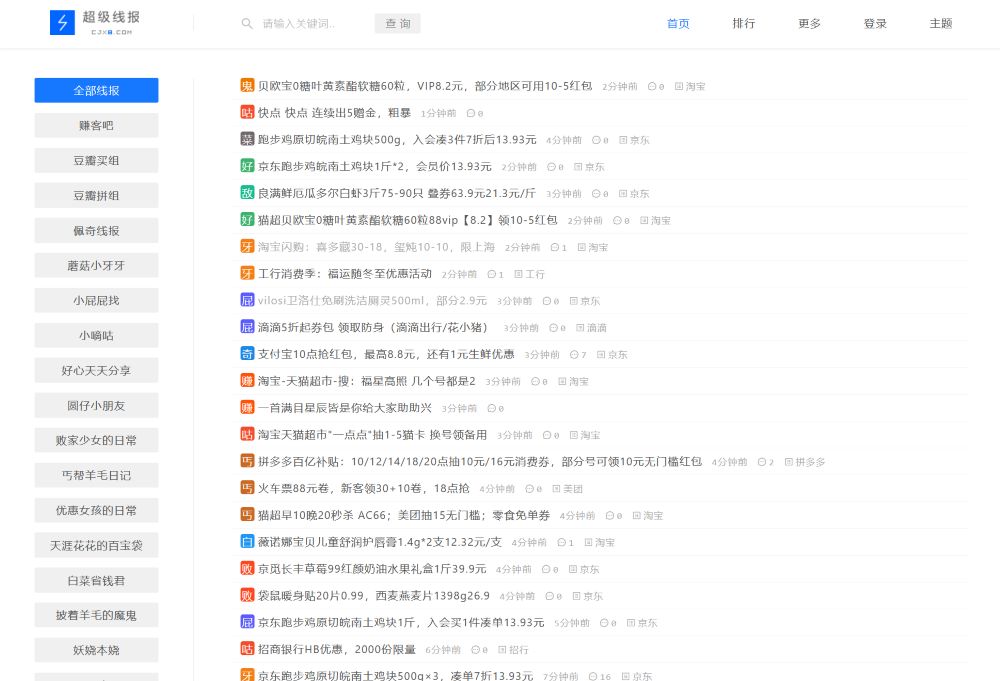Click the 白 icon next to the 薇诺娜 lipstick deal

pos(247,542)
